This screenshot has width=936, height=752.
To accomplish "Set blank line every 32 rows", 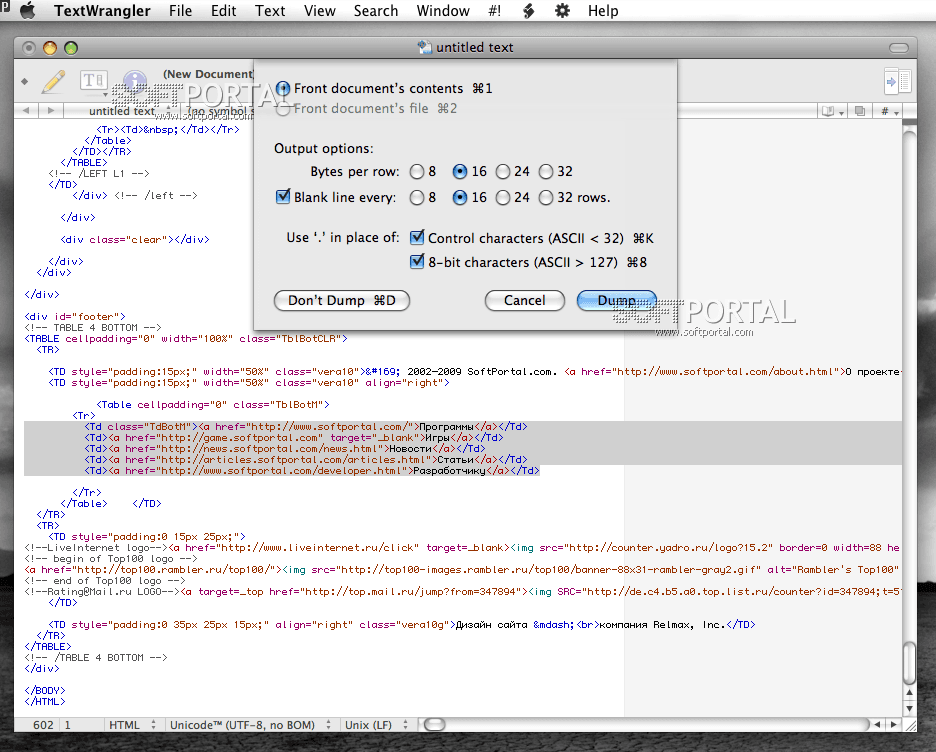I will point(546,198).
